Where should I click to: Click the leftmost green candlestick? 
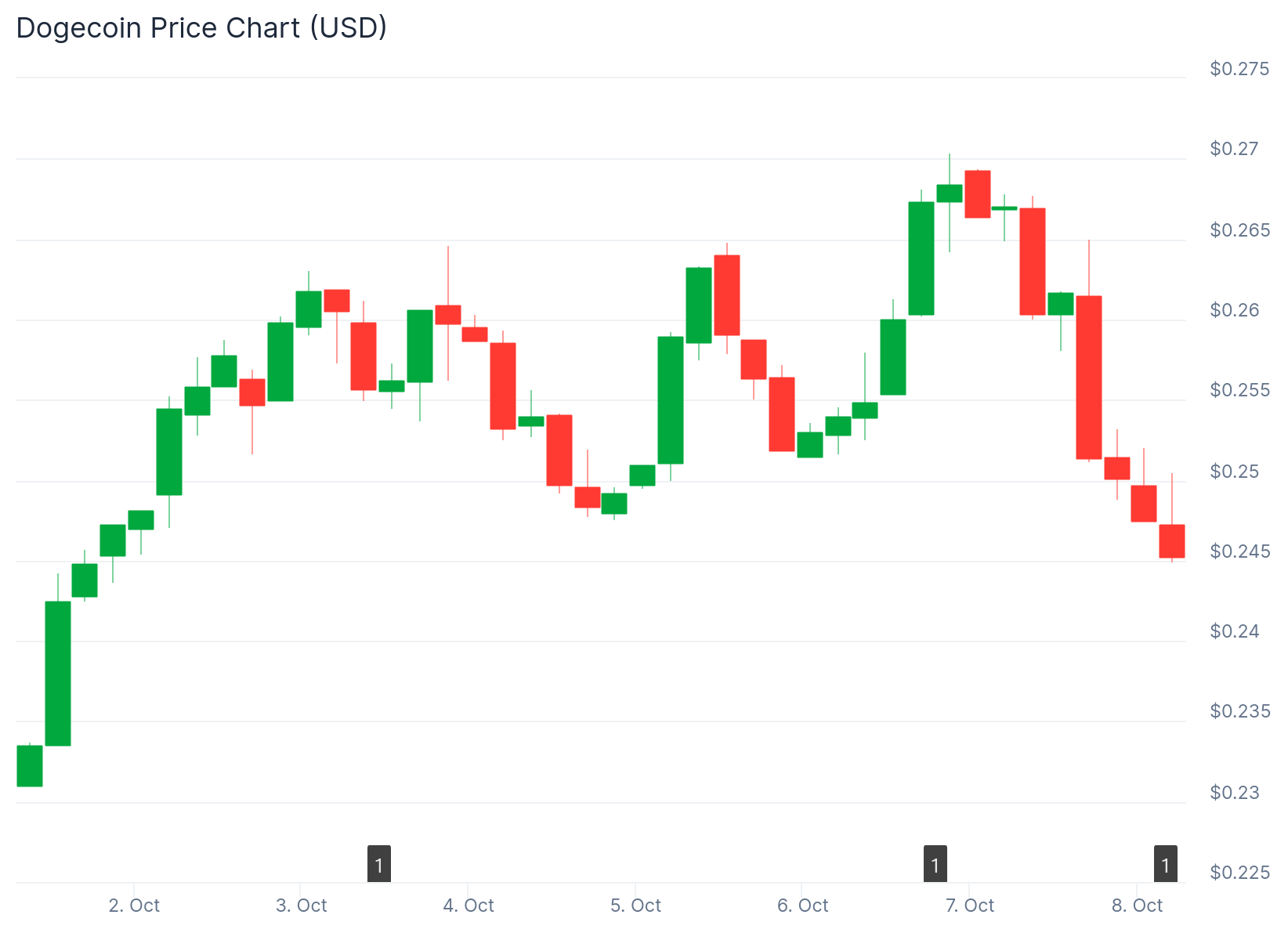tap(30, 765)
